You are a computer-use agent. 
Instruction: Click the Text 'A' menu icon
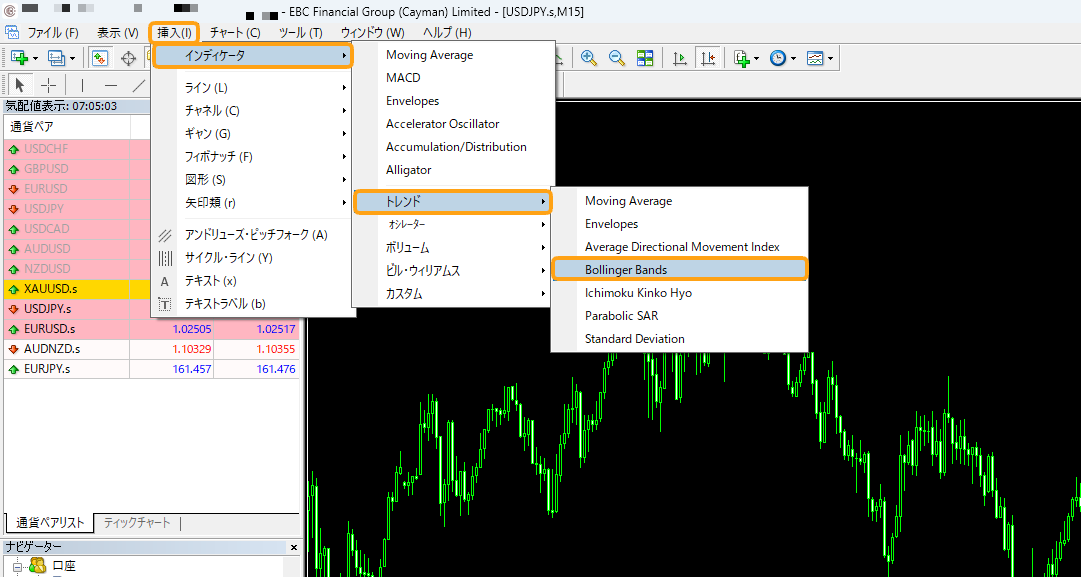pyautogui.click(x=165, y=281)
